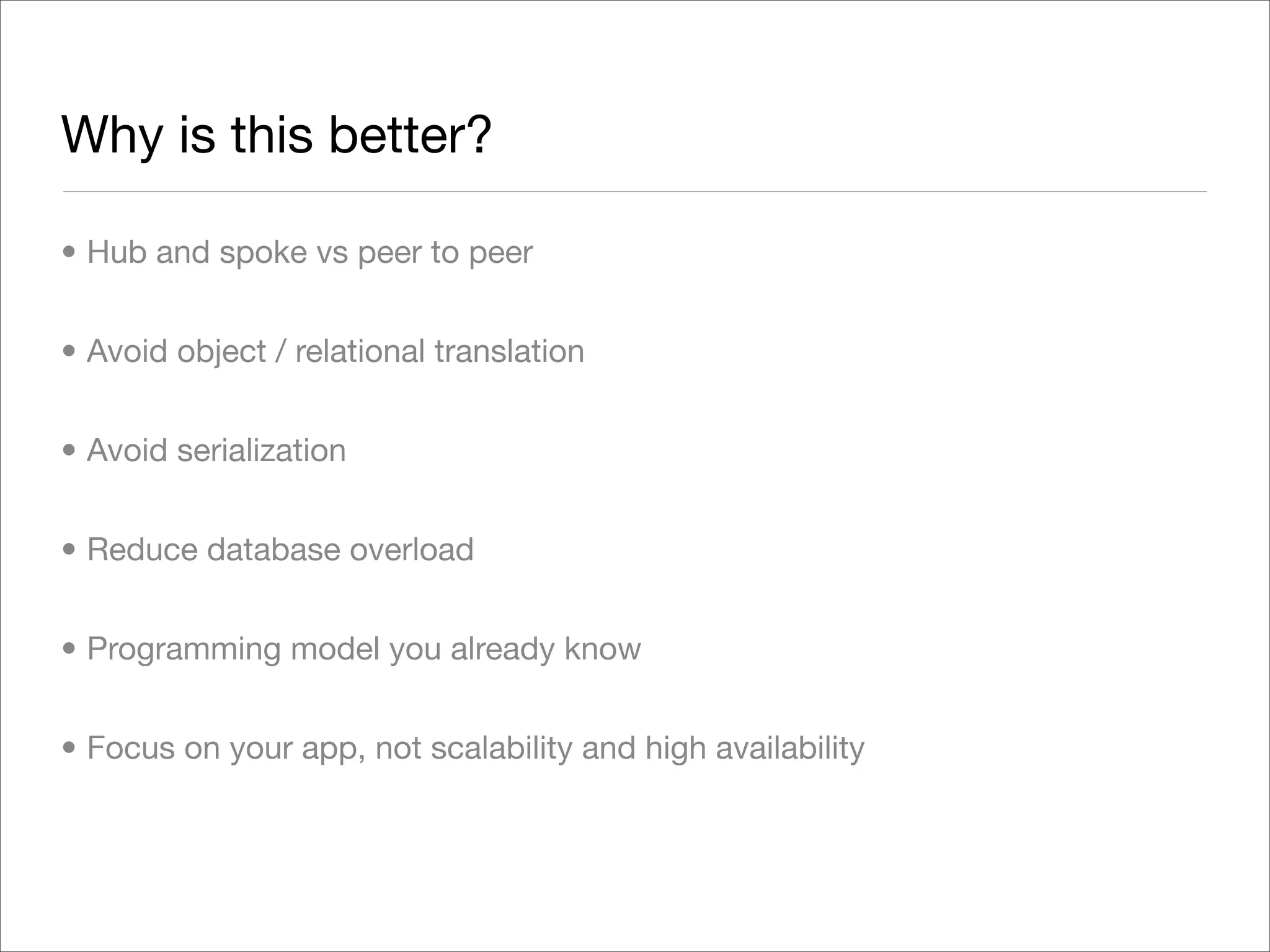Click the word "availability" in the last bullet
The width and height of the screenshot is (1270, 952).
pos(789,748)
